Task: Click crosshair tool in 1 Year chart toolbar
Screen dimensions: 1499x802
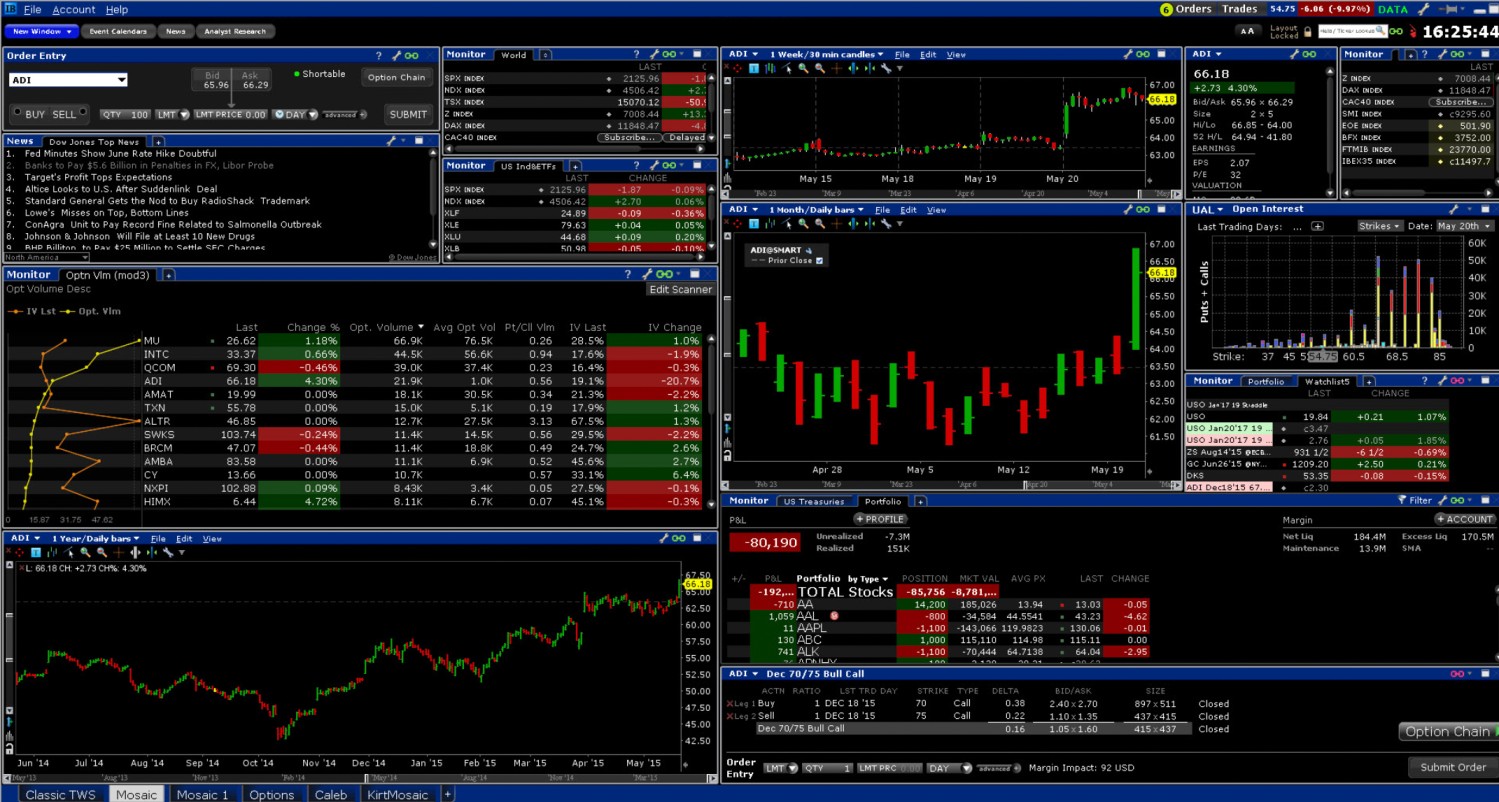Action: 20,552
